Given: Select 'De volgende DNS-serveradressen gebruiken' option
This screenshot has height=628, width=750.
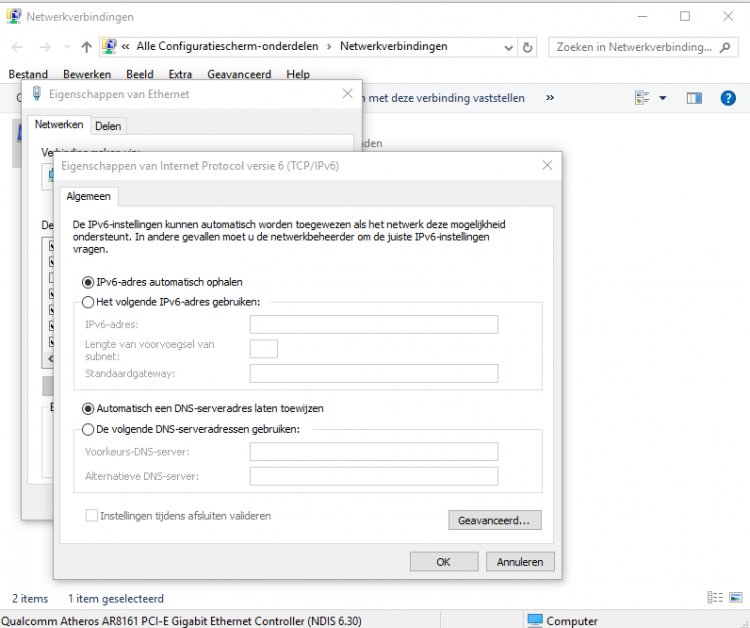Looking at the screenshot, I should [x=89, y=429].
